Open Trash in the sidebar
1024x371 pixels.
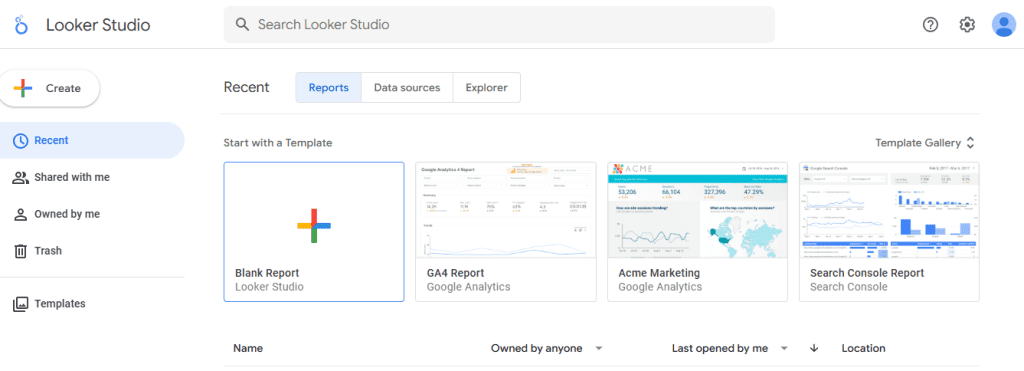point(92,251)
